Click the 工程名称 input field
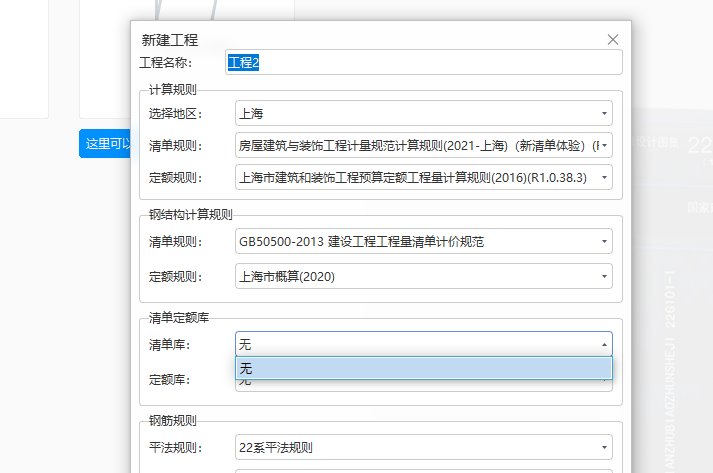713x473 pixels. (424, 62)
